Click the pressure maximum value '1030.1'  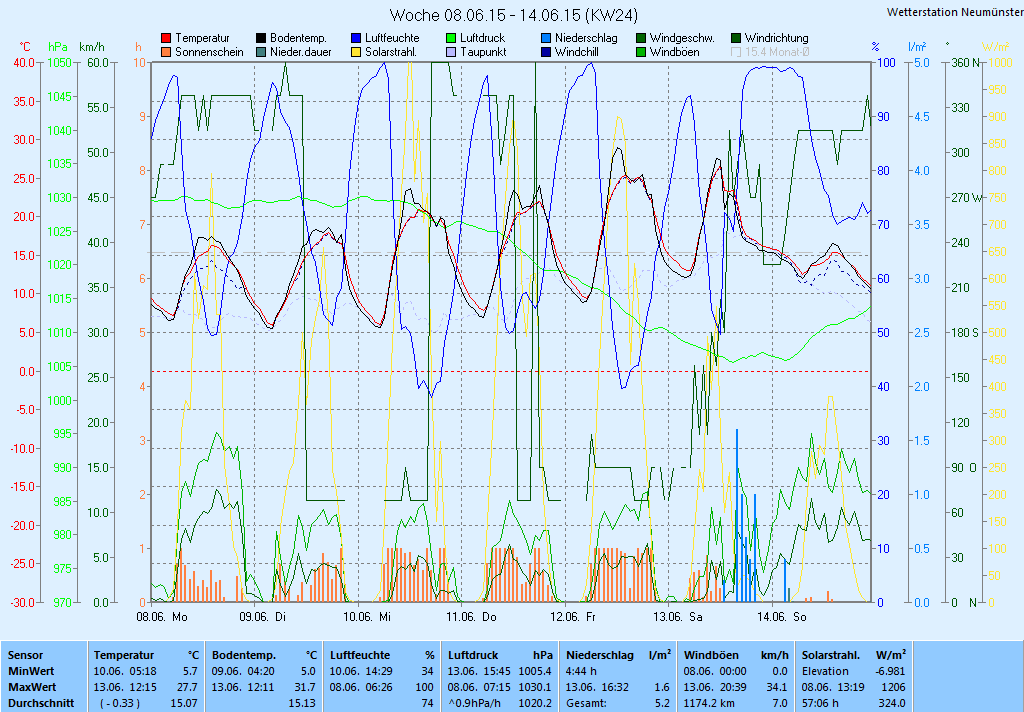[536, 687]
